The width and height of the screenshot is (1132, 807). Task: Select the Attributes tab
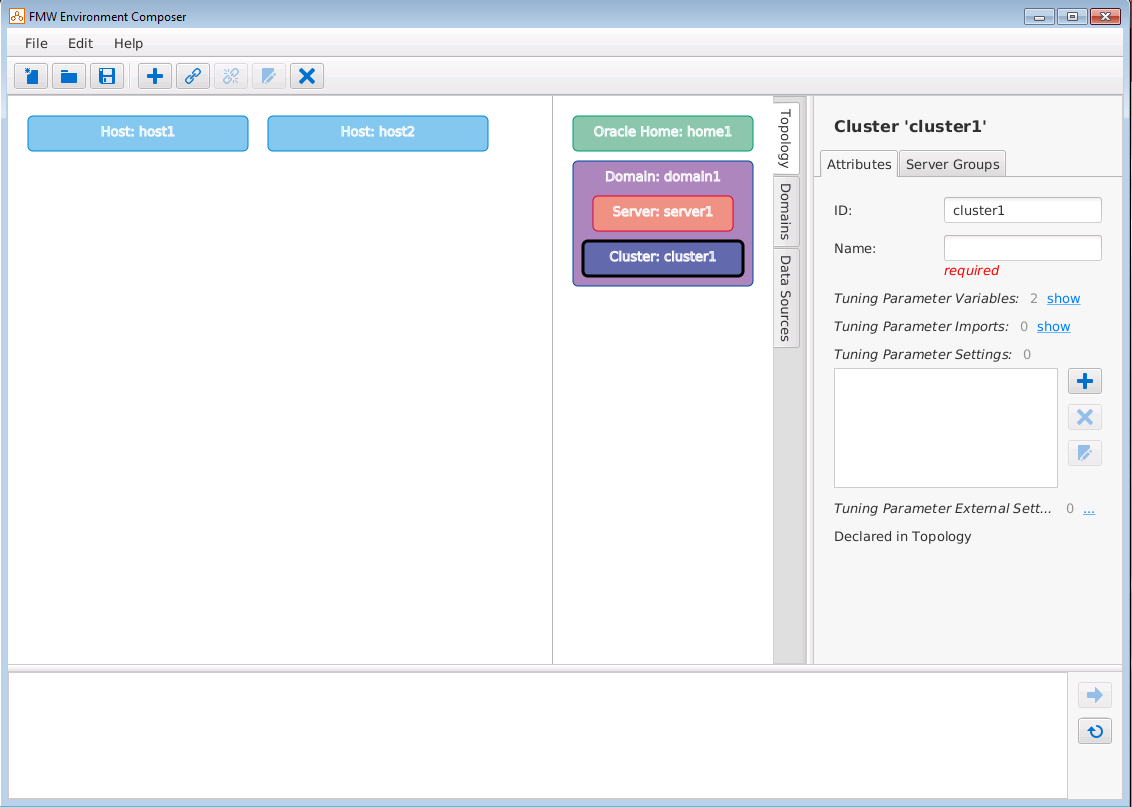tap(858, 164)
